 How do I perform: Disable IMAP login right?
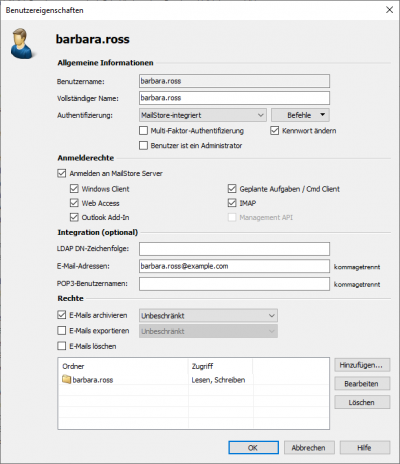coord(232,203)
